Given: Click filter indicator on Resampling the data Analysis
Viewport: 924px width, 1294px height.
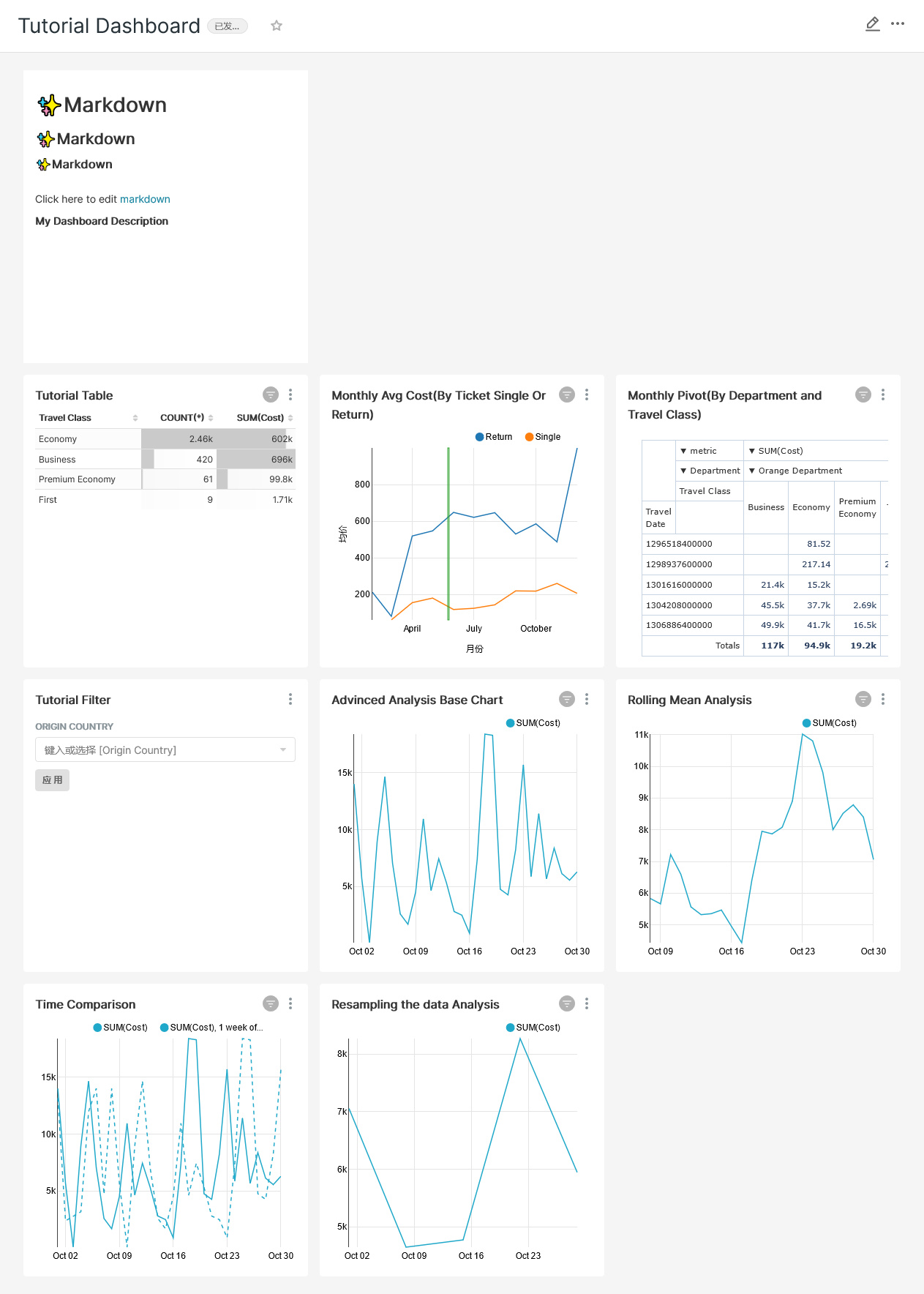Looking at the screenshot, I should point(567,1003).
